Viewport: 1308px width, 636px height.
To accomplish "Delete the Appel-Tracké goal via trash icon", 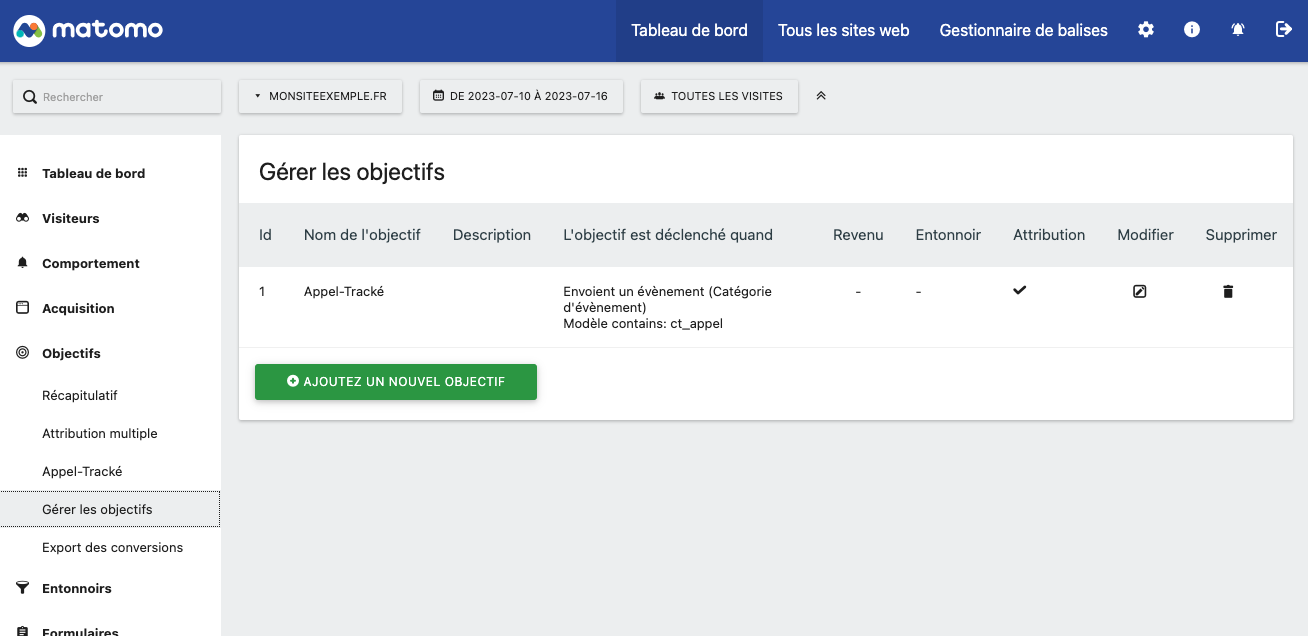I will coord(1228,292).
